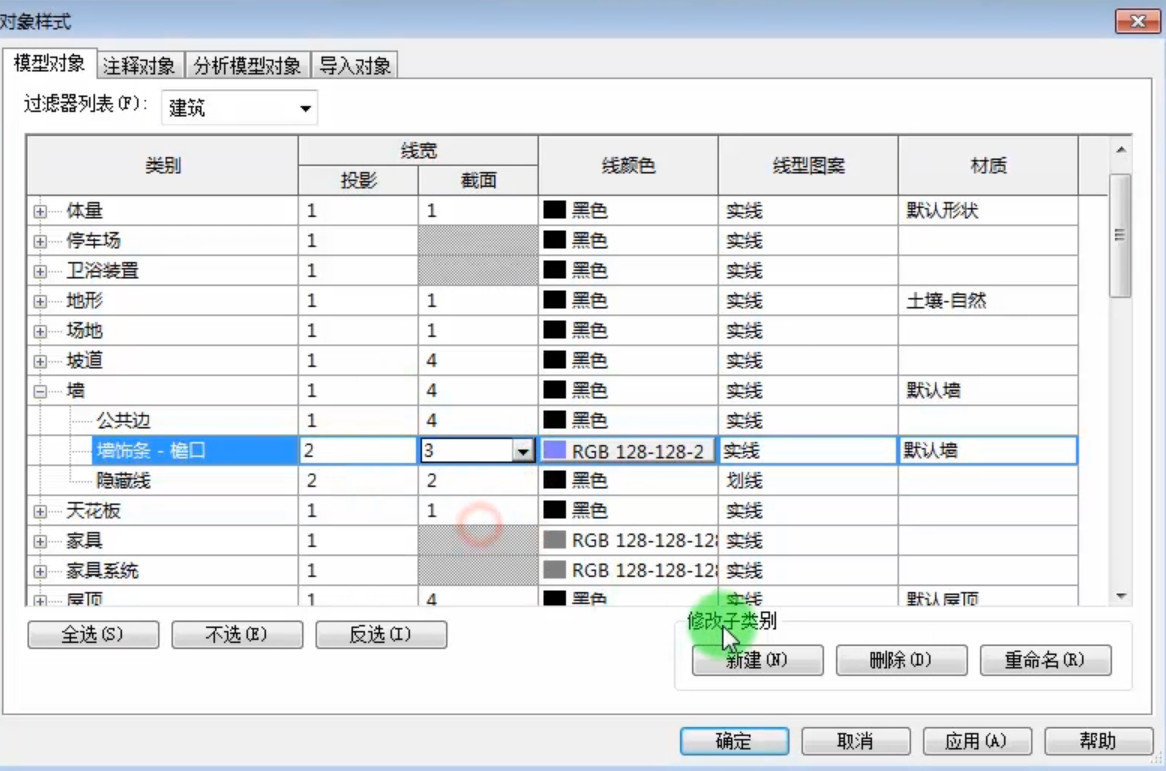The image size is (1166, 771).
Task: Switch to the 注释对象 tab
Action: point(139,65)
